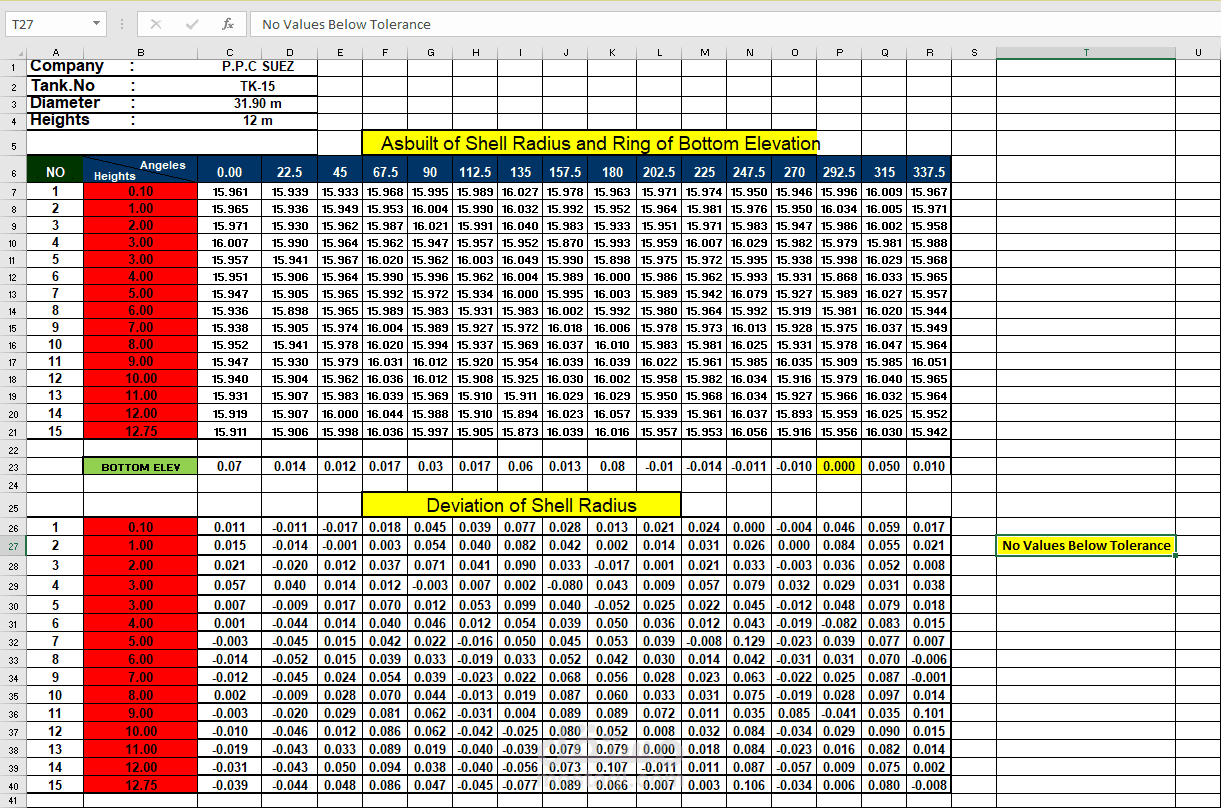
Task: Click the 'Company' label cell
Action: click(x=66, y=66)
